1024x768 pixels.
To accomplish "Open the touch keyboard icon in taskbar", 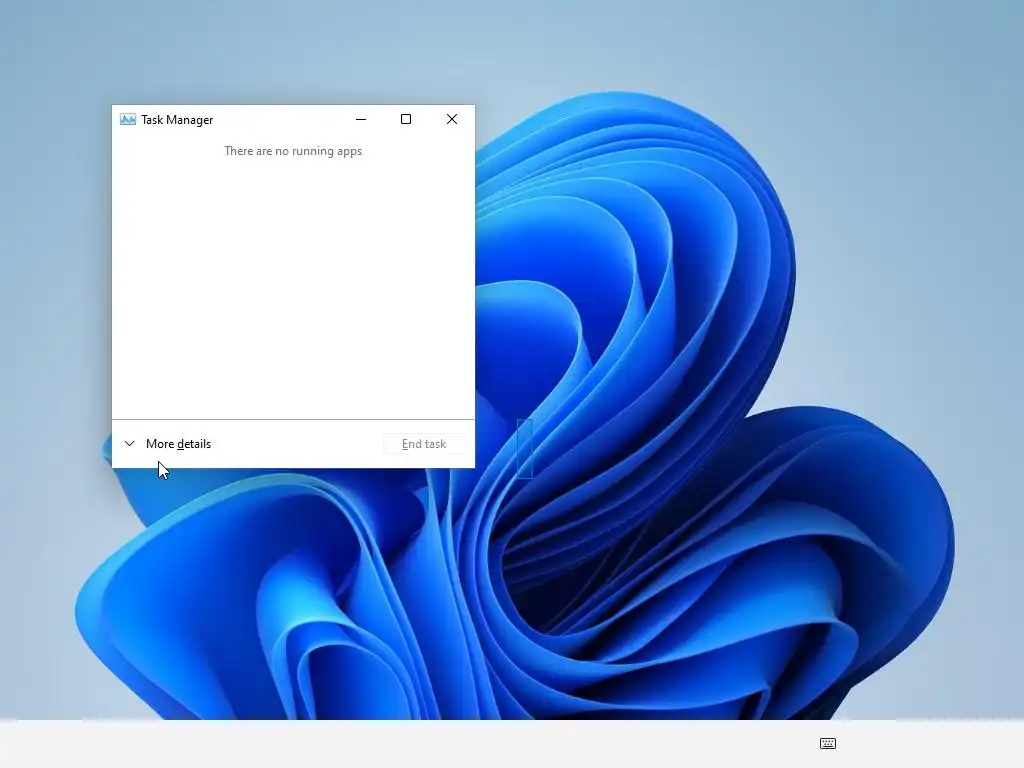I will 827,743.
